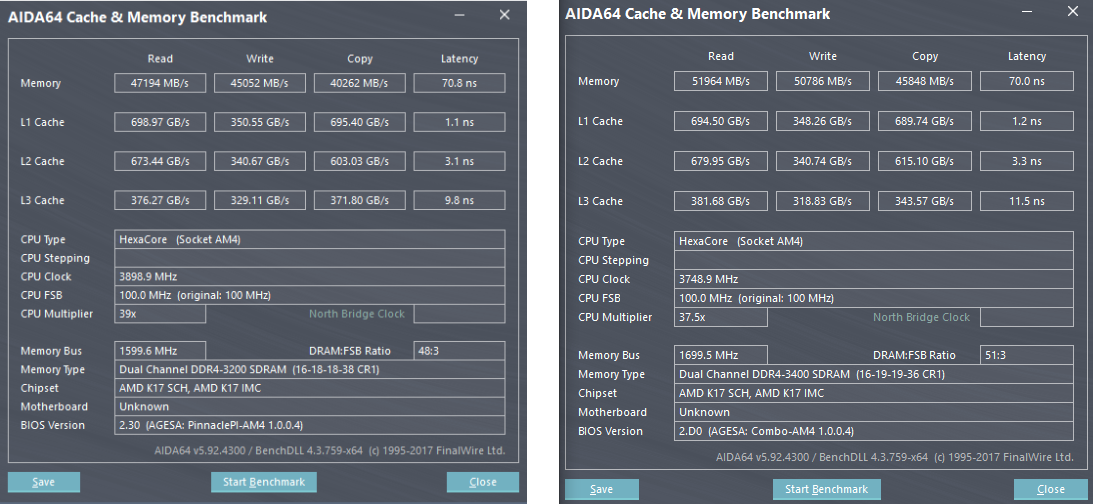
Task: Select the 51:3 DRAM:FSB ratio field
Action: tap(1026, 355)
